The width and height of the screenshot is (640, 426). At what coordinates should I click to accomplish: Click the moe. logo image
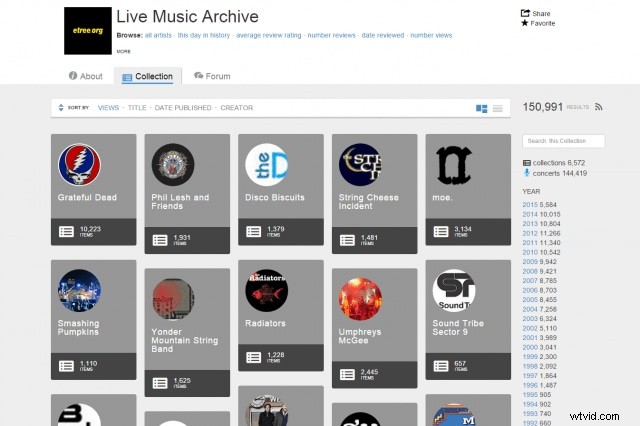[x=454, y=164]
